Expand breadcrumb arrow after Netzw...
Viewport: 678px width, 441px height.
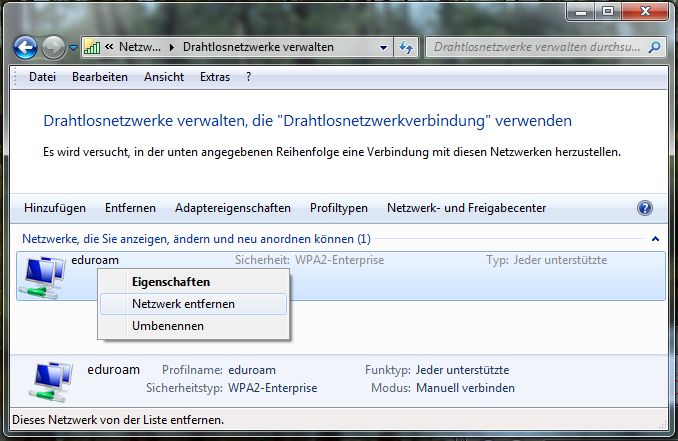coord(172,48)
